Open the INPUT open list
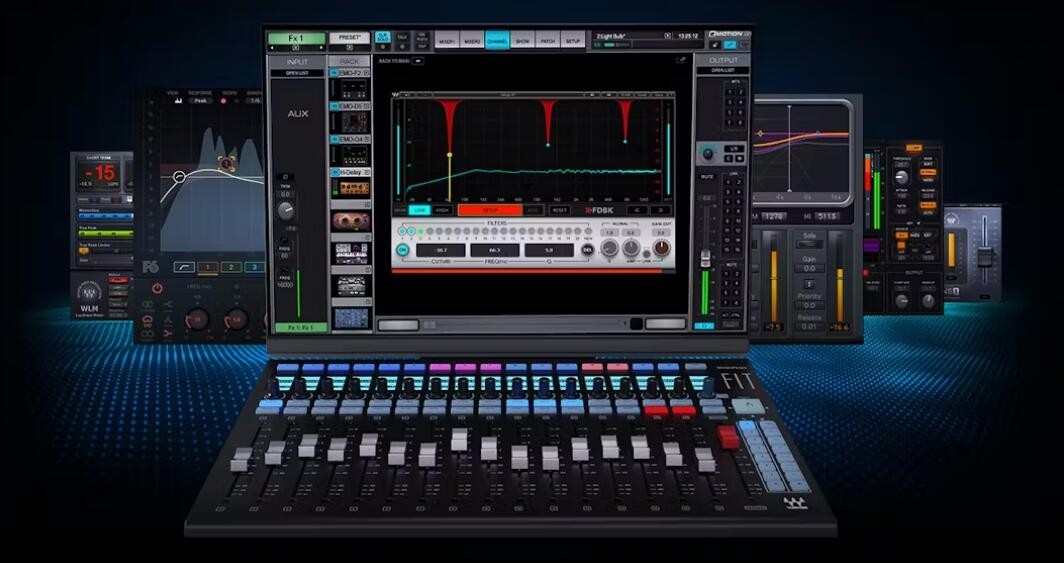1064x563 pixels. pos(297,73)
